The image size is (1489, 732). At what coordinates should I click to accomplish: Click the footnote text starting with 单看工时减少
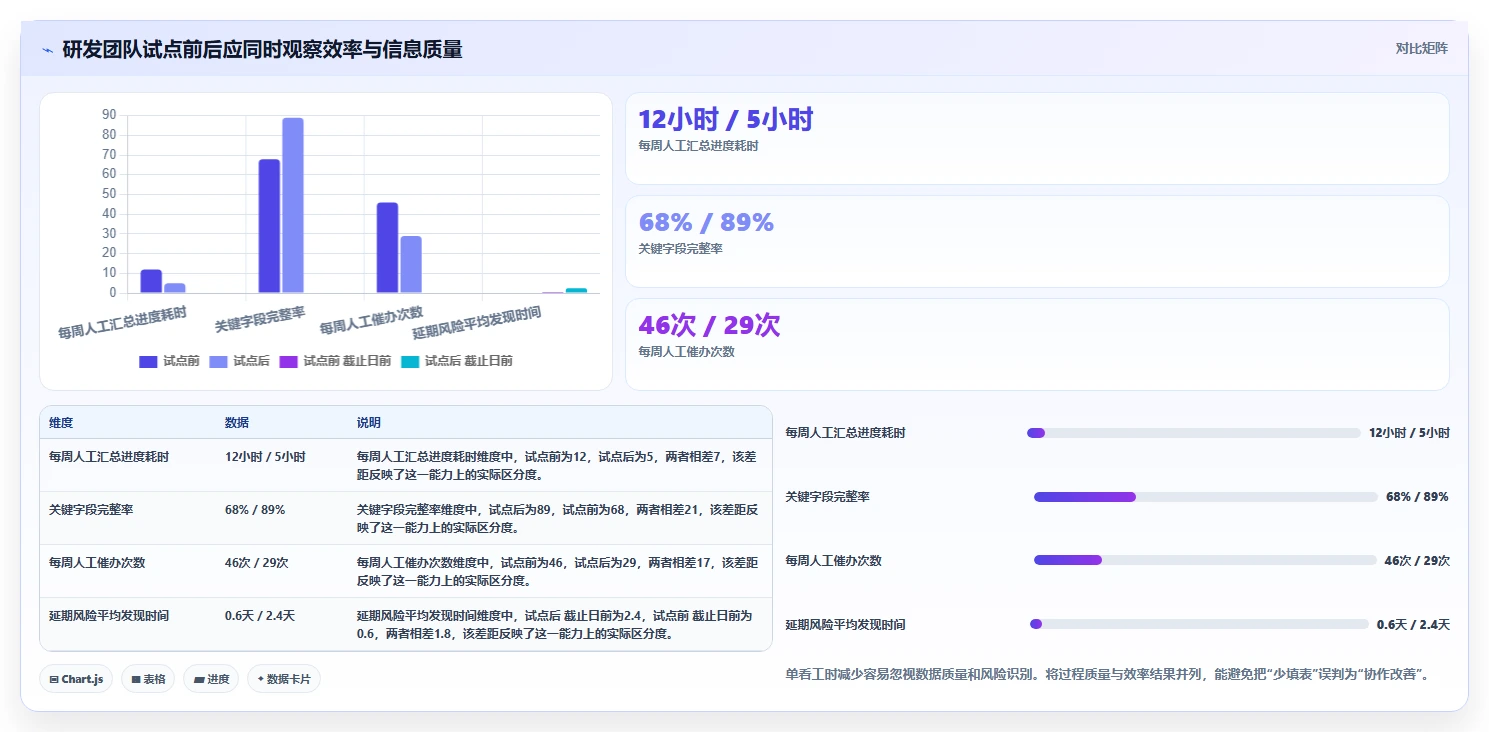click(1108, 674)
